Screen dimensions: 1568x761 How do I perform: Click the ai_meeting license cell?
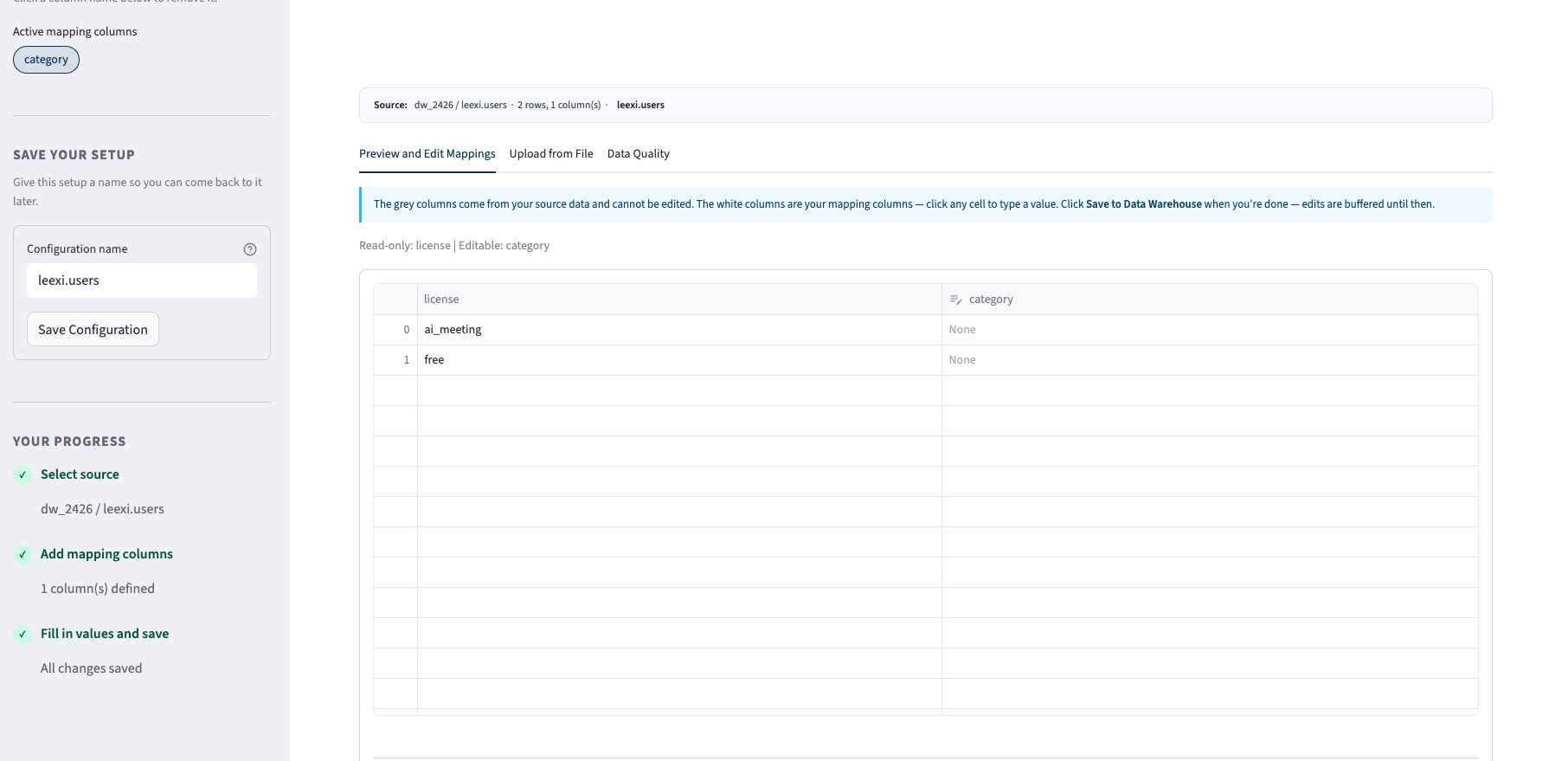tap(679, 330)
